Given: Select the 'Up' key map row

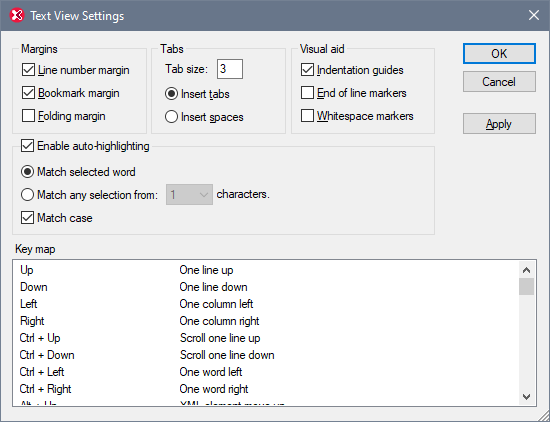Looking at the screenshot, I should (266, 270).
